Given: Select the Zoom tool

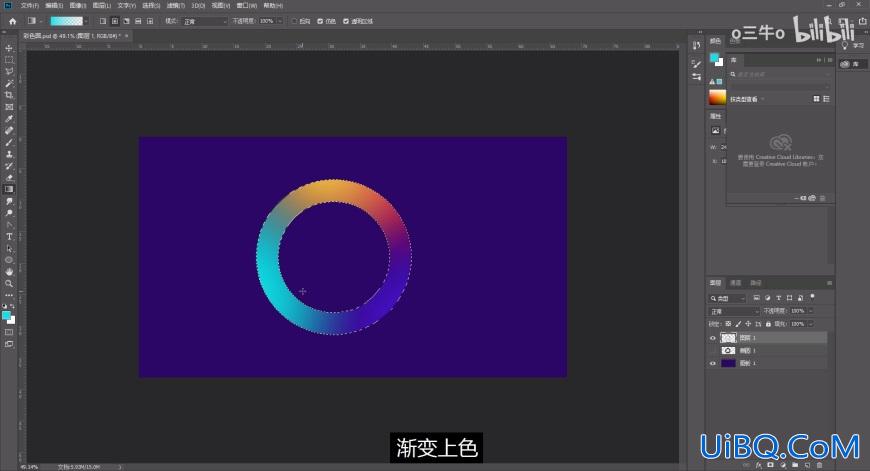Looking at the screenshot, I should pyautogui.click(x=9, y=283).
